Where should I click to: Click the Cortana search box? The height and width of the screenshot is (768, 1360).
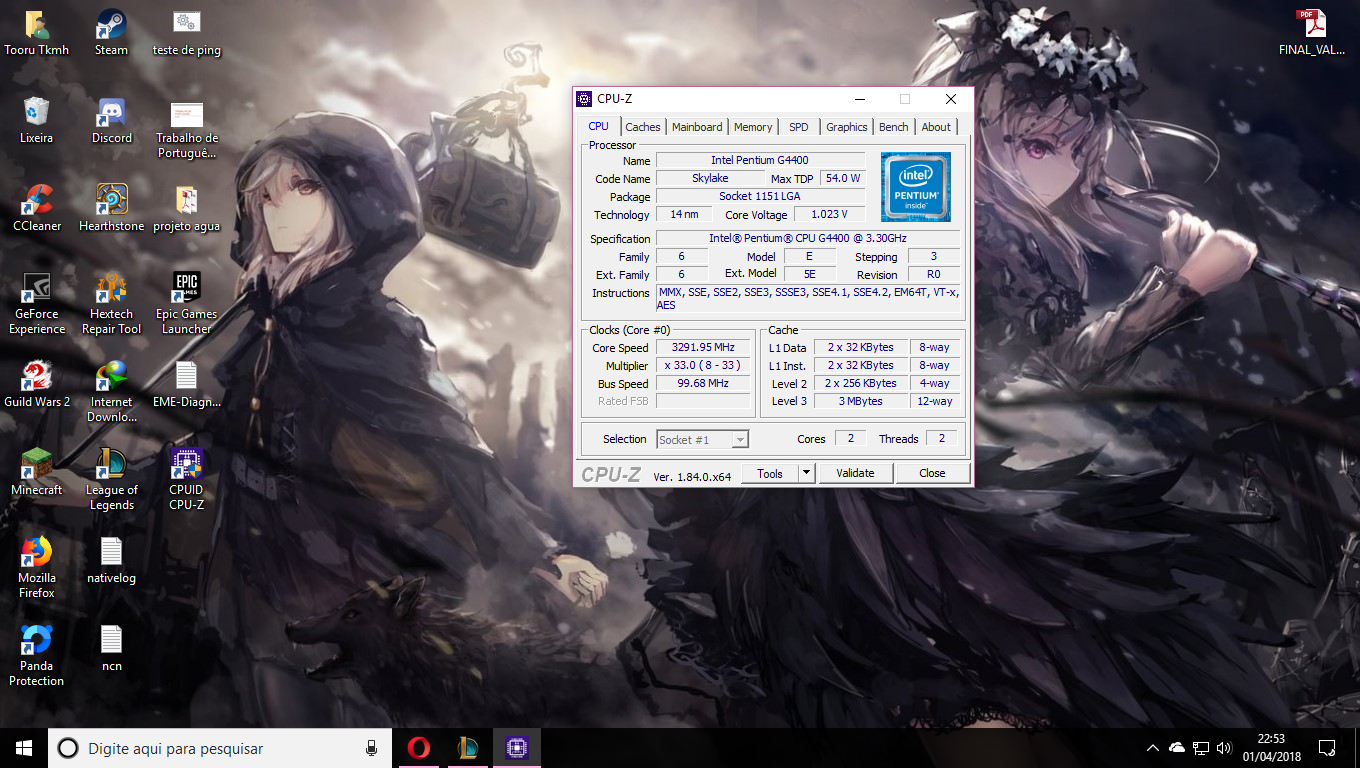222,748
